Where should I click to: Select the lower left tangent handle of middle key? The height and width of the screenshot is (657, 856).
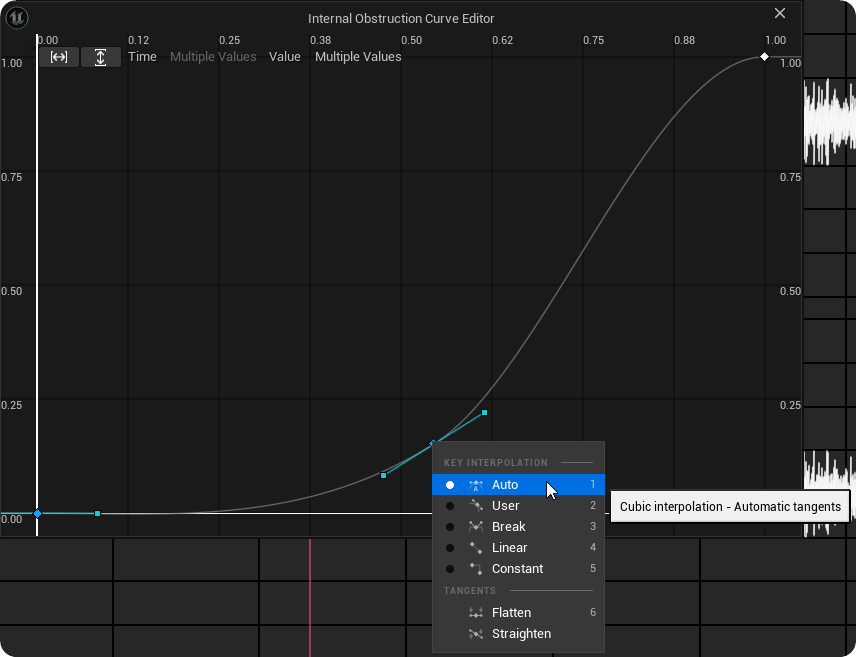[383, 476]
